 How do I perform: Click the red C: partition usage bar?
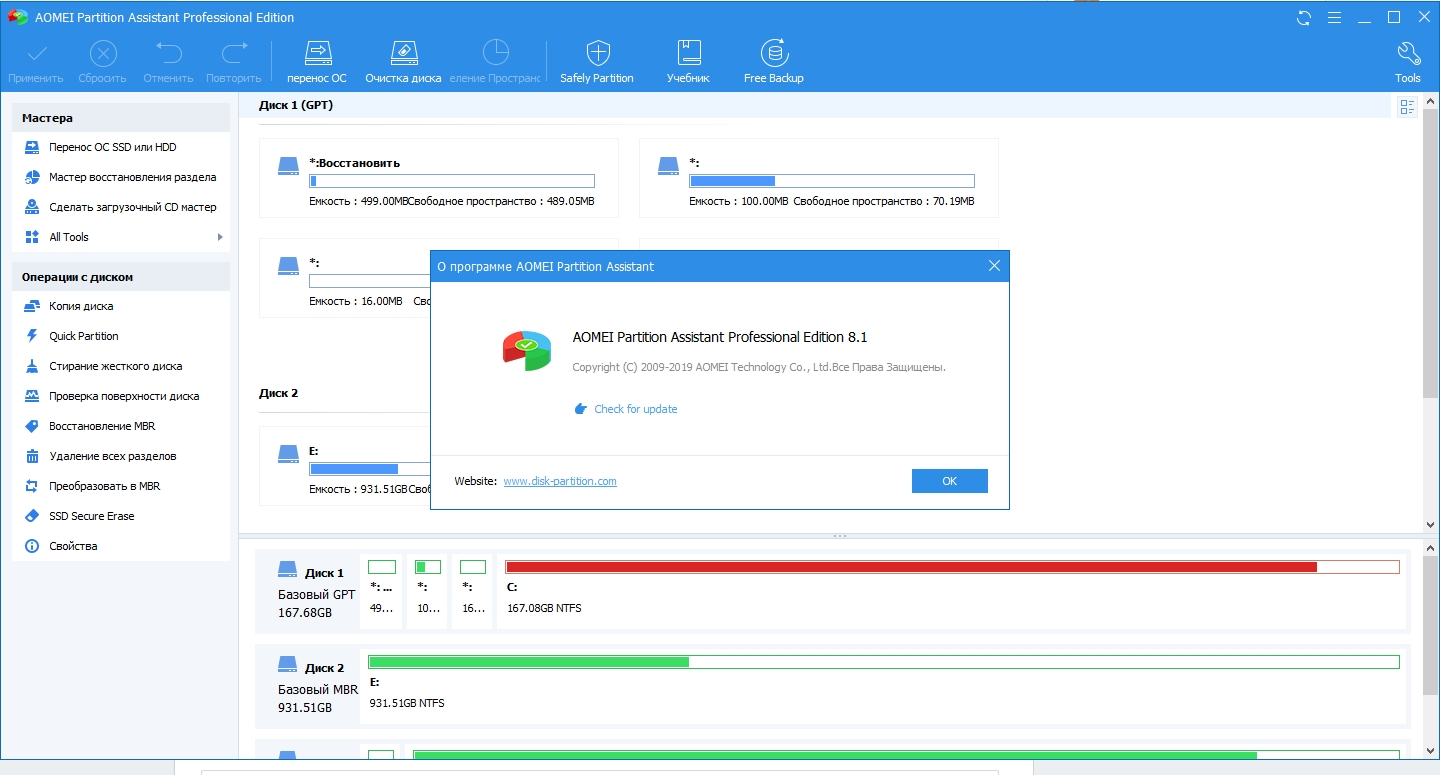[952, 567]
